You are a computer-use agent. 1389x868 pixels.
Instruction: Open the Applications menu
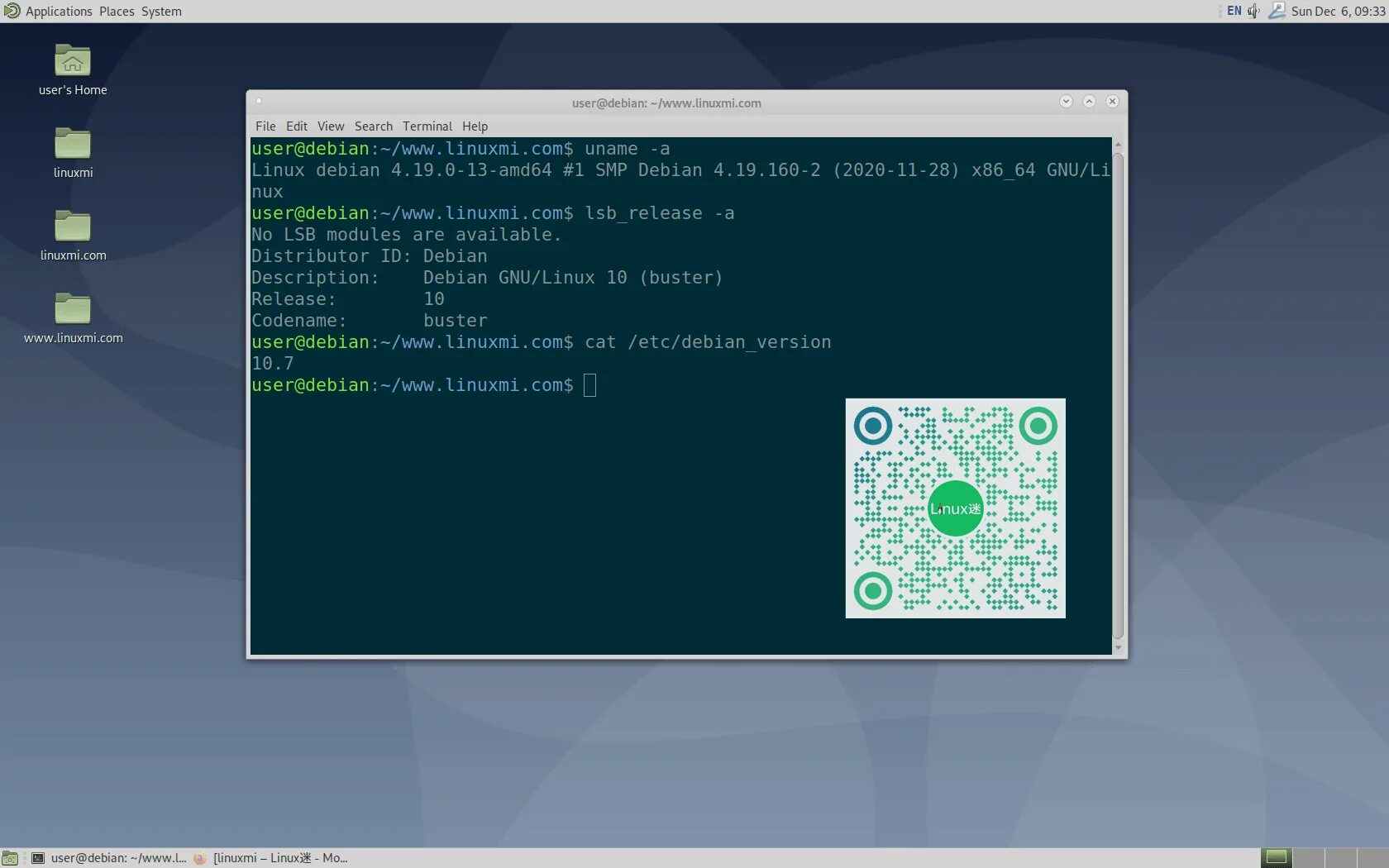pyautogui.click(x=59, y=12)
